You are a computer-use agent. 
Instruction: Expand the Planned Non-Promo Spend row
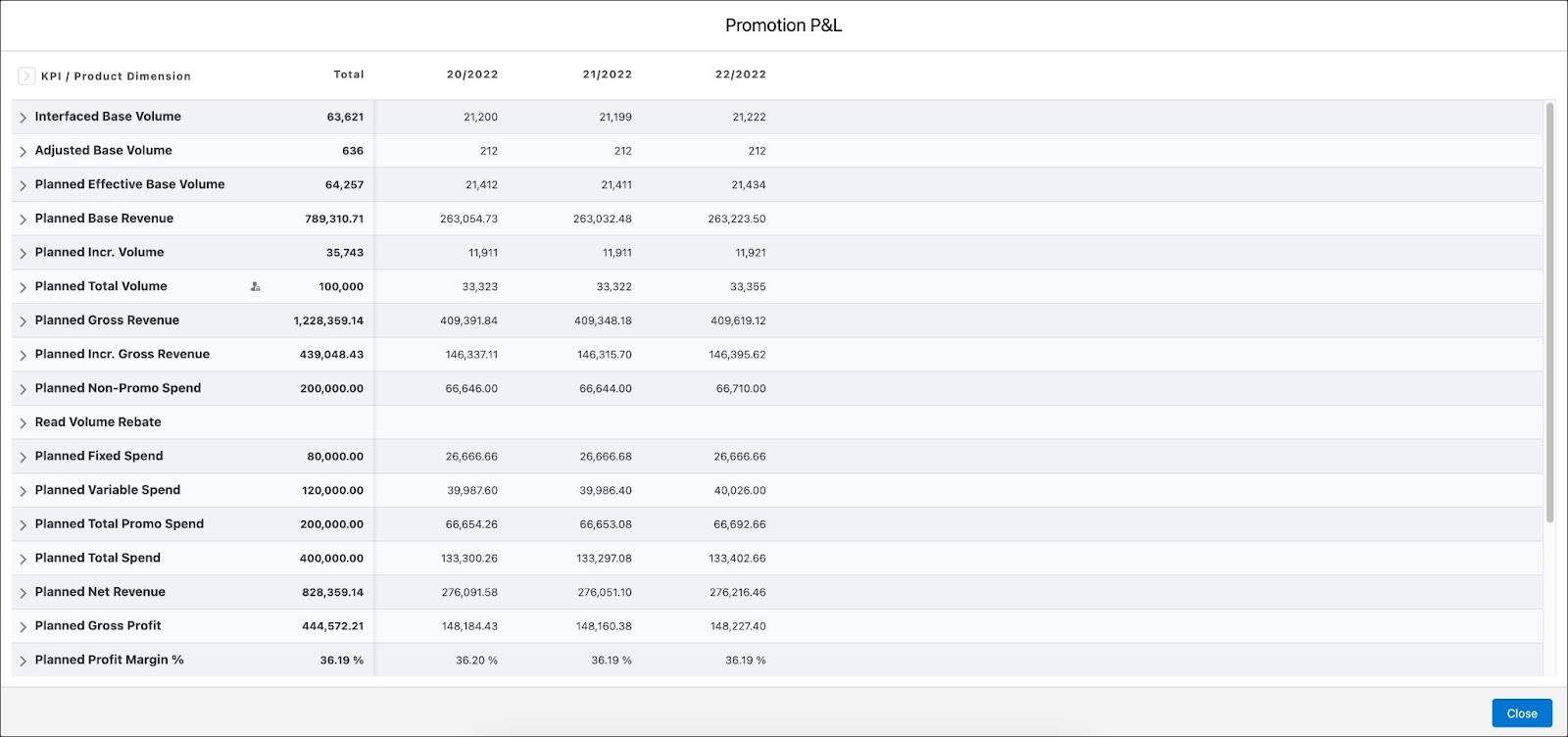[x=23, y=389]
